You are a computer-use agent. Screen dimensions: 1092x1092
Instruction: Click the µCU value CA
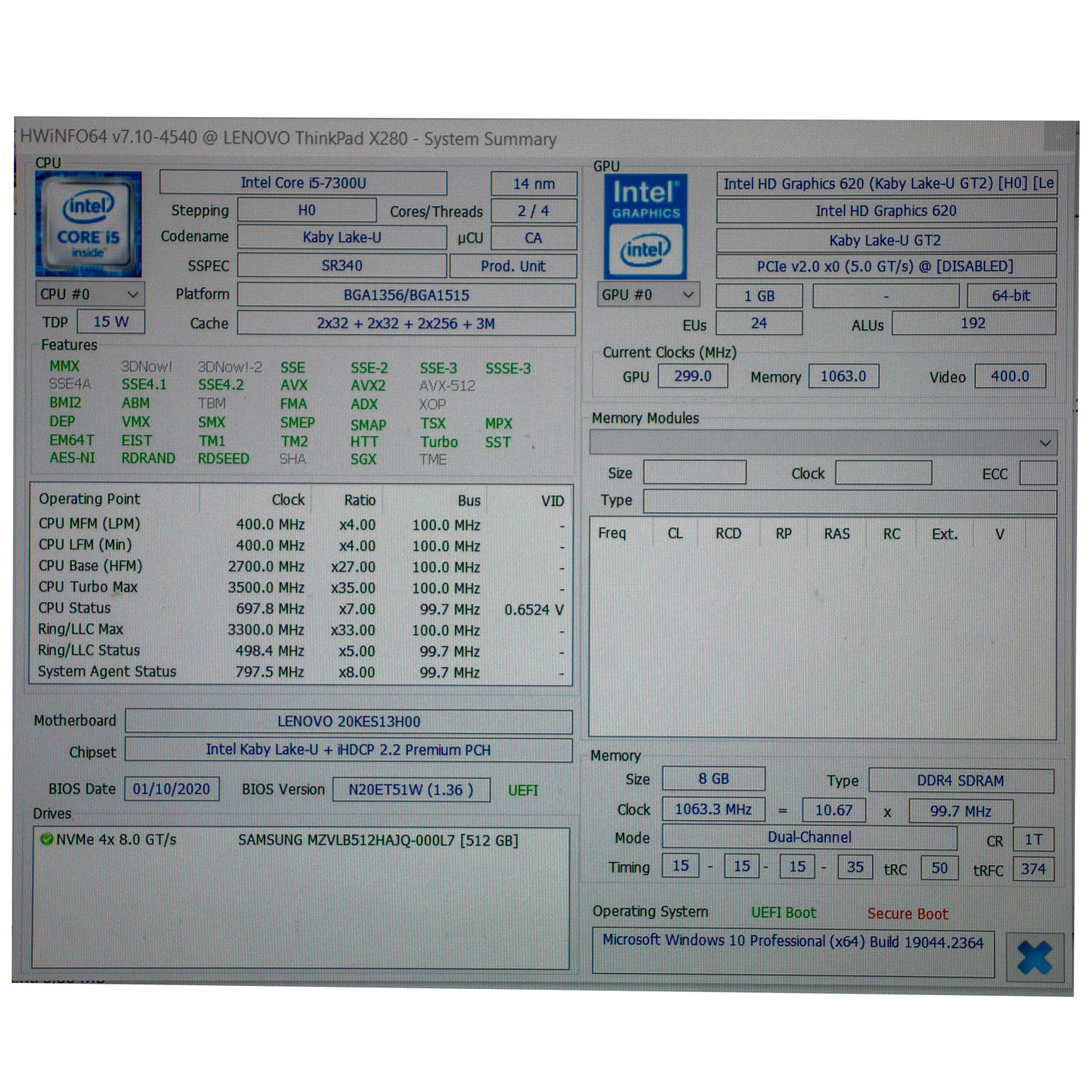click(534, 238)
